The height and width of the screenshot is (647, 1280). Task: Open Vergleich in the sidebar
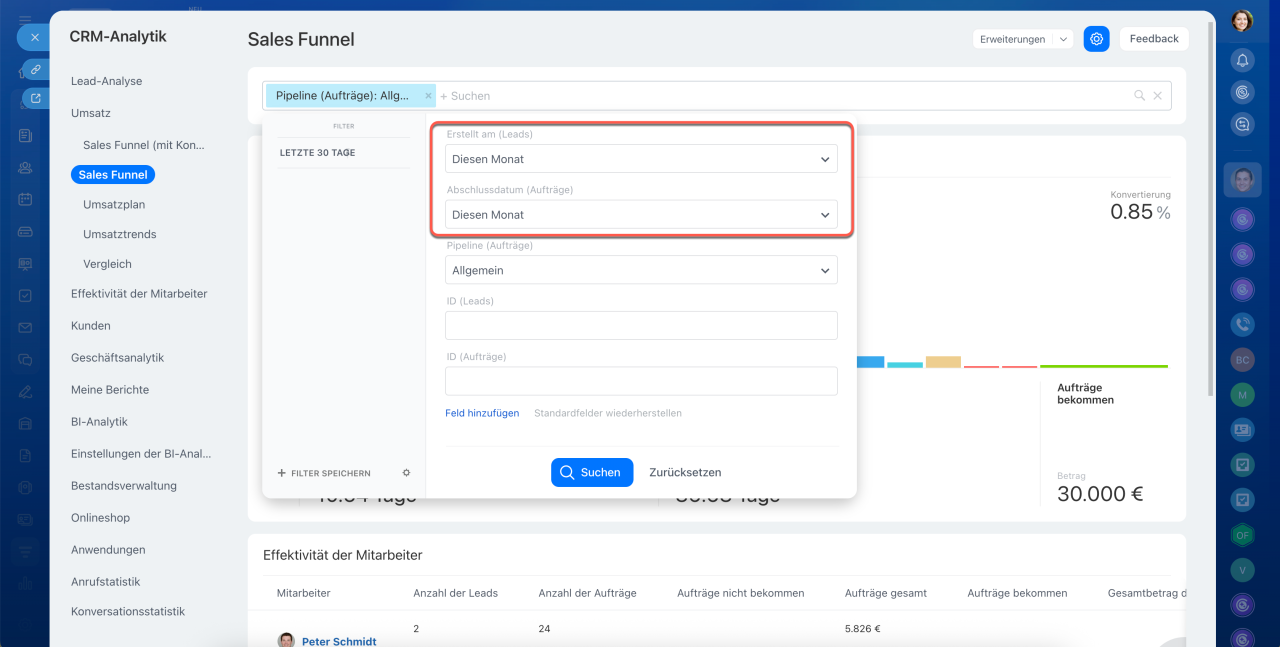click(x=107, y=264)
